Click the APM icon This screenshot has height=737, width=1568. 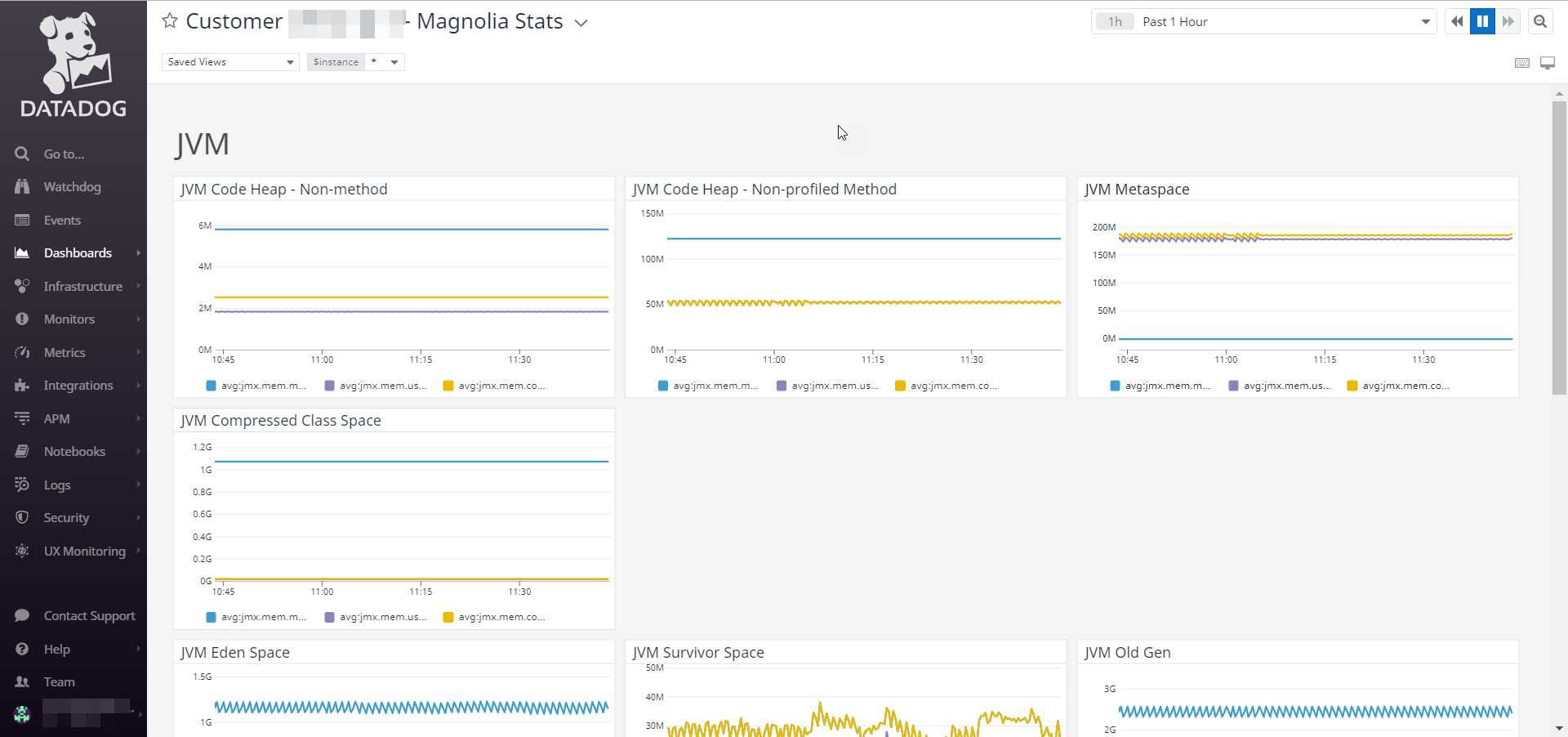22,418
